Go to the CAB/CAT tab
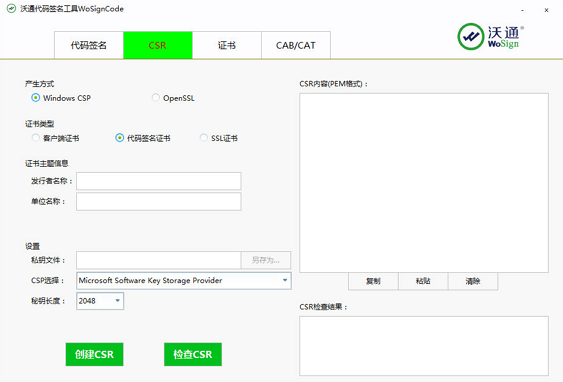Viewport: 563px width, 382px height. tap(296, 45)
